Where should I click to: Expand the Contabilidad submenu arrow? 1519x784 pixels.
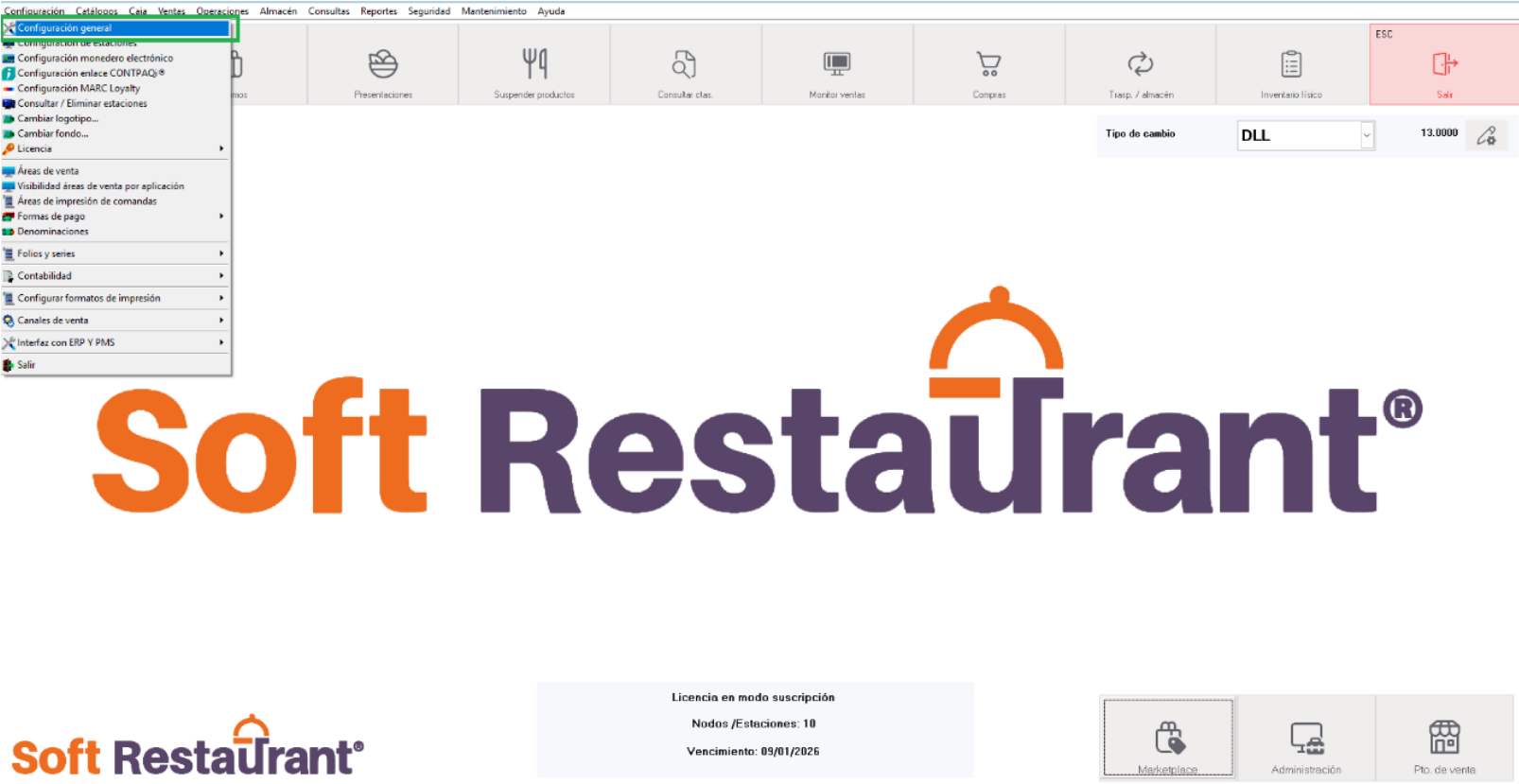click(x=221, y=276)
